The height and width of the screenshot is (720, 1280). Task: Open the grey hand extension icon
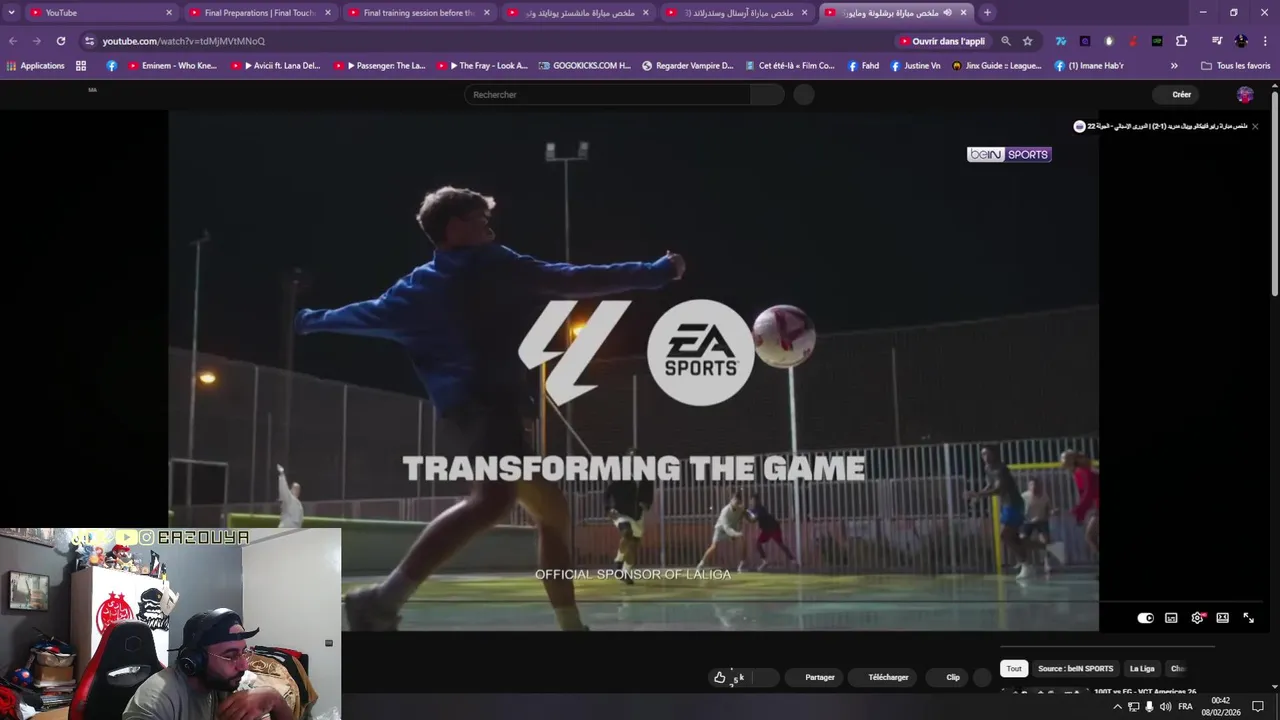[1108, 41]
